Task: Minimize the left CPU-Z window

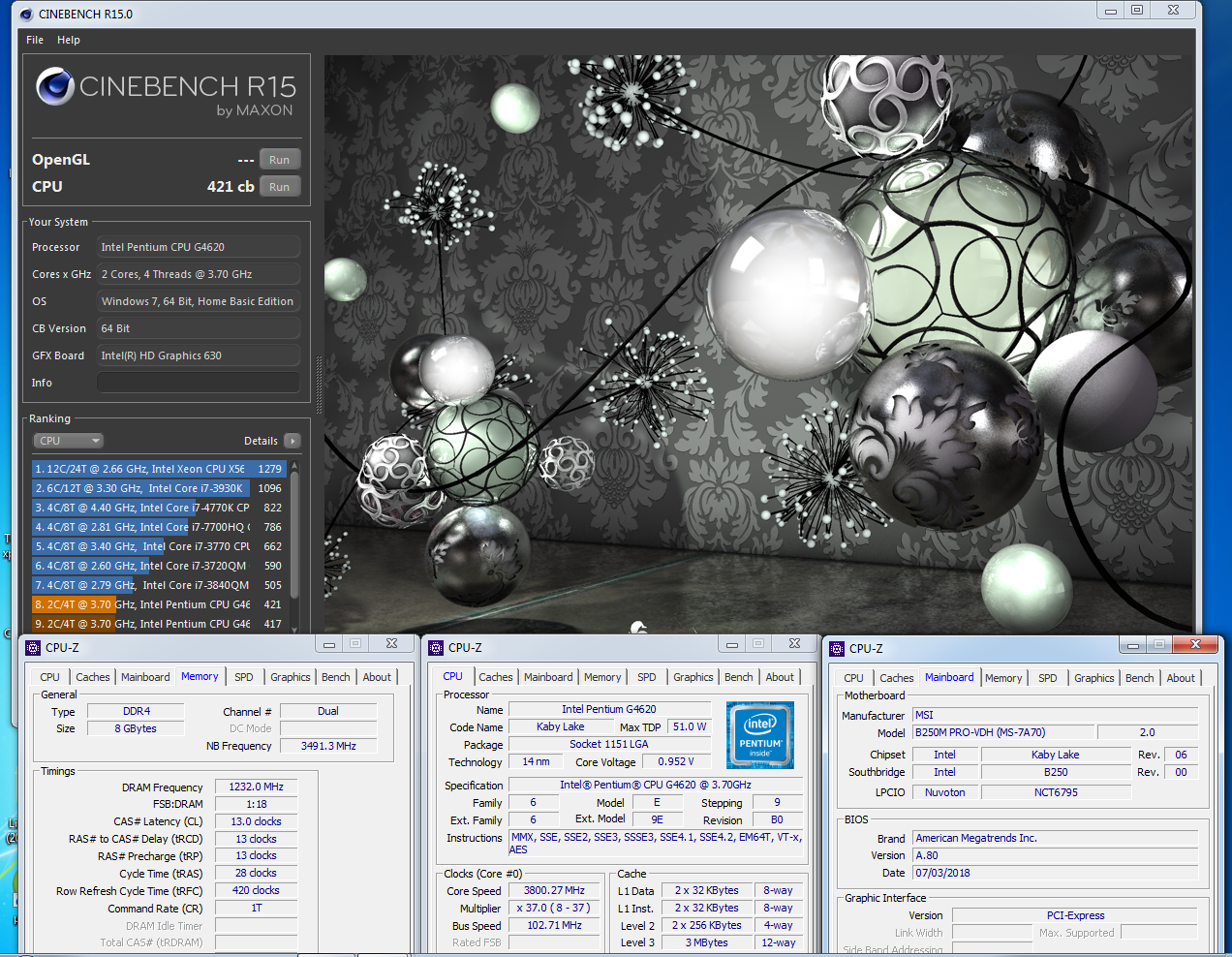Action: point(329,644)
